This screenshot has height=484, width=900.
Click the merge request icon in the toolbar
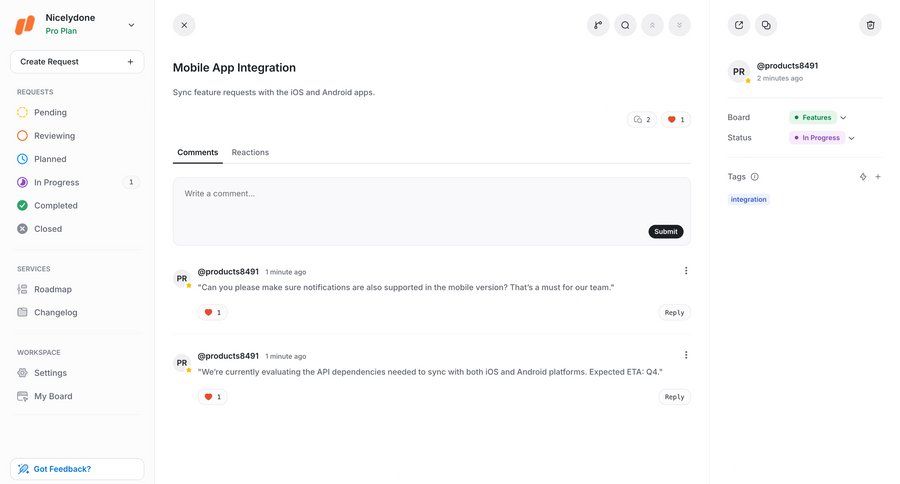[598, 25]
